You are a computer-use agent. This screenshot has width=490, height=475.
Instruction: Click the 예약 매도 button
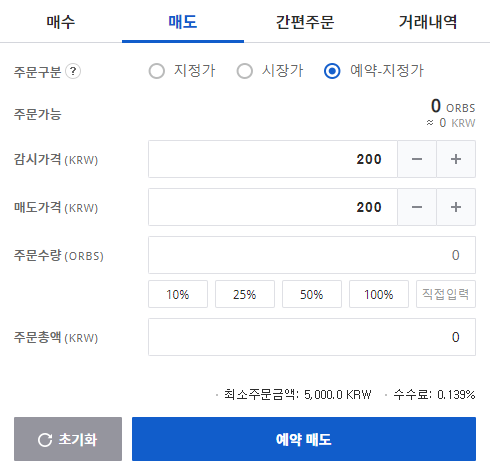coord(304,439)
